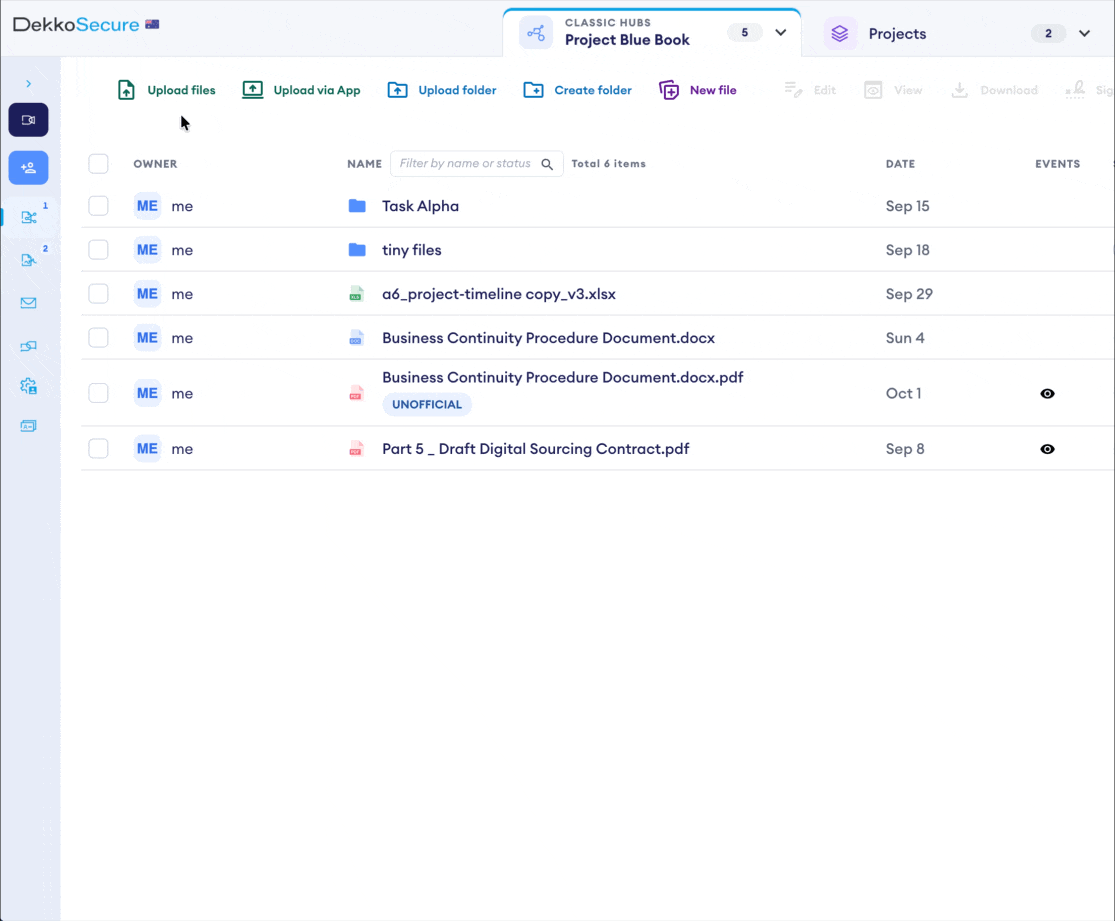Viewport: 1115px width, 921px height.
Task: Click the Download toolbar item
Action: [x=994, y=90]
